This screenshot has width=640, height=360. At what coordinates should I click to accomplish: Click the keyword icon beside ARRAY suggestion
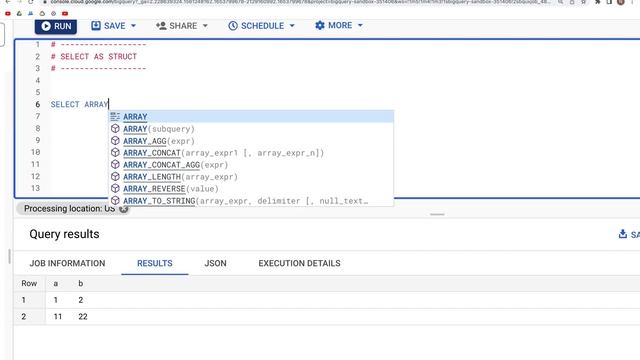tap(115, 117)
